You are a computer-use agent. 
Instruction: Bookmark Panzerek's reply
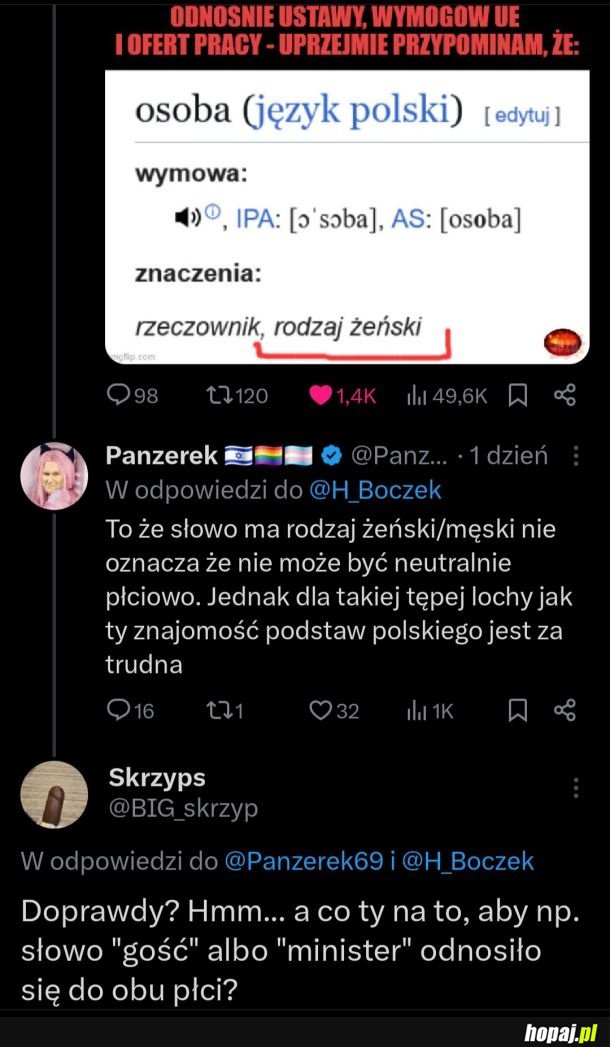coord(518,711)
